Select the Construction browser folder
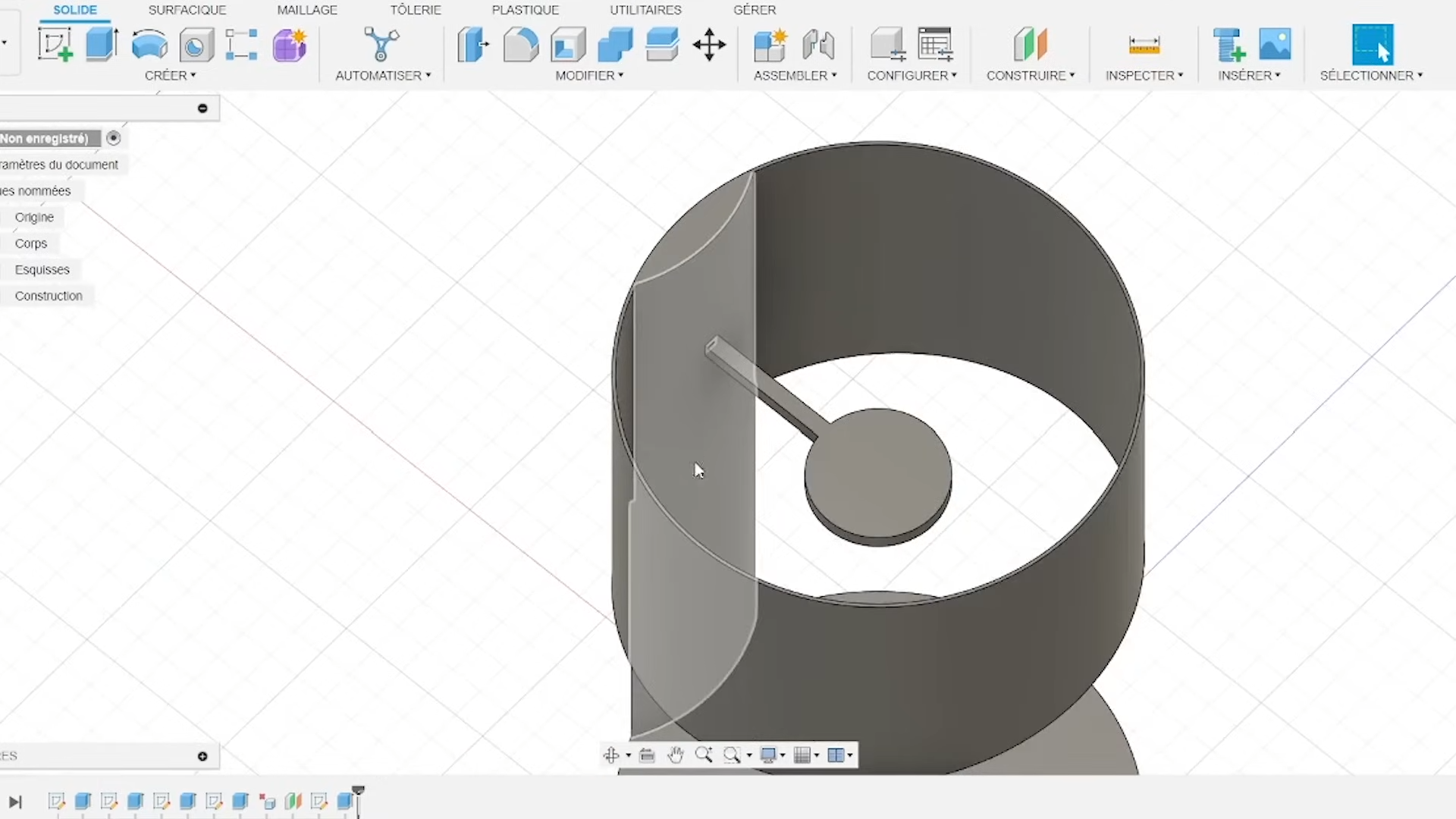 49,296
